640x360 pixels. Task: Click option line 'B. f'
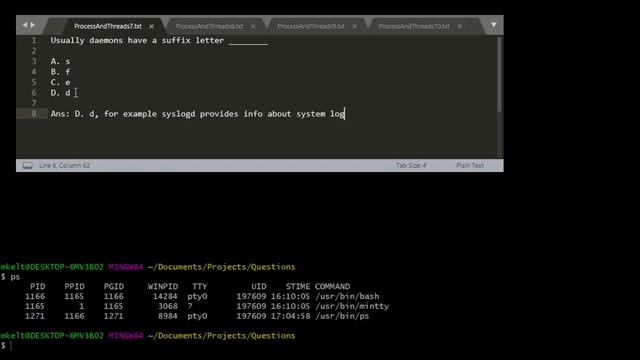pos(60,72)
